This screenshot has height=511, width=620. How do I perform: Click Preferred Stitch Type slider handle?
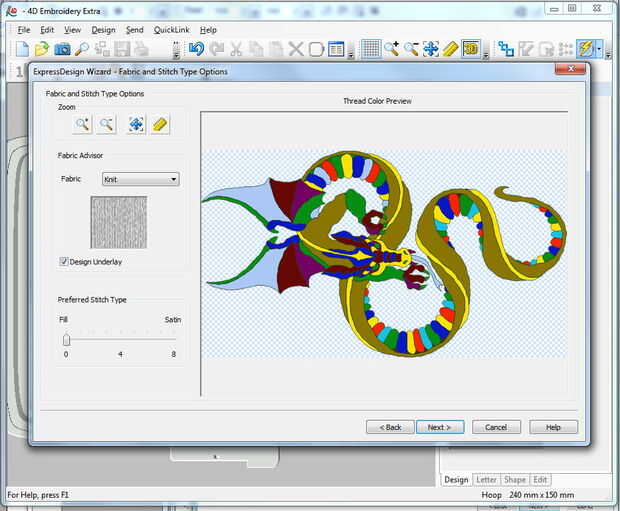(66, 339)
